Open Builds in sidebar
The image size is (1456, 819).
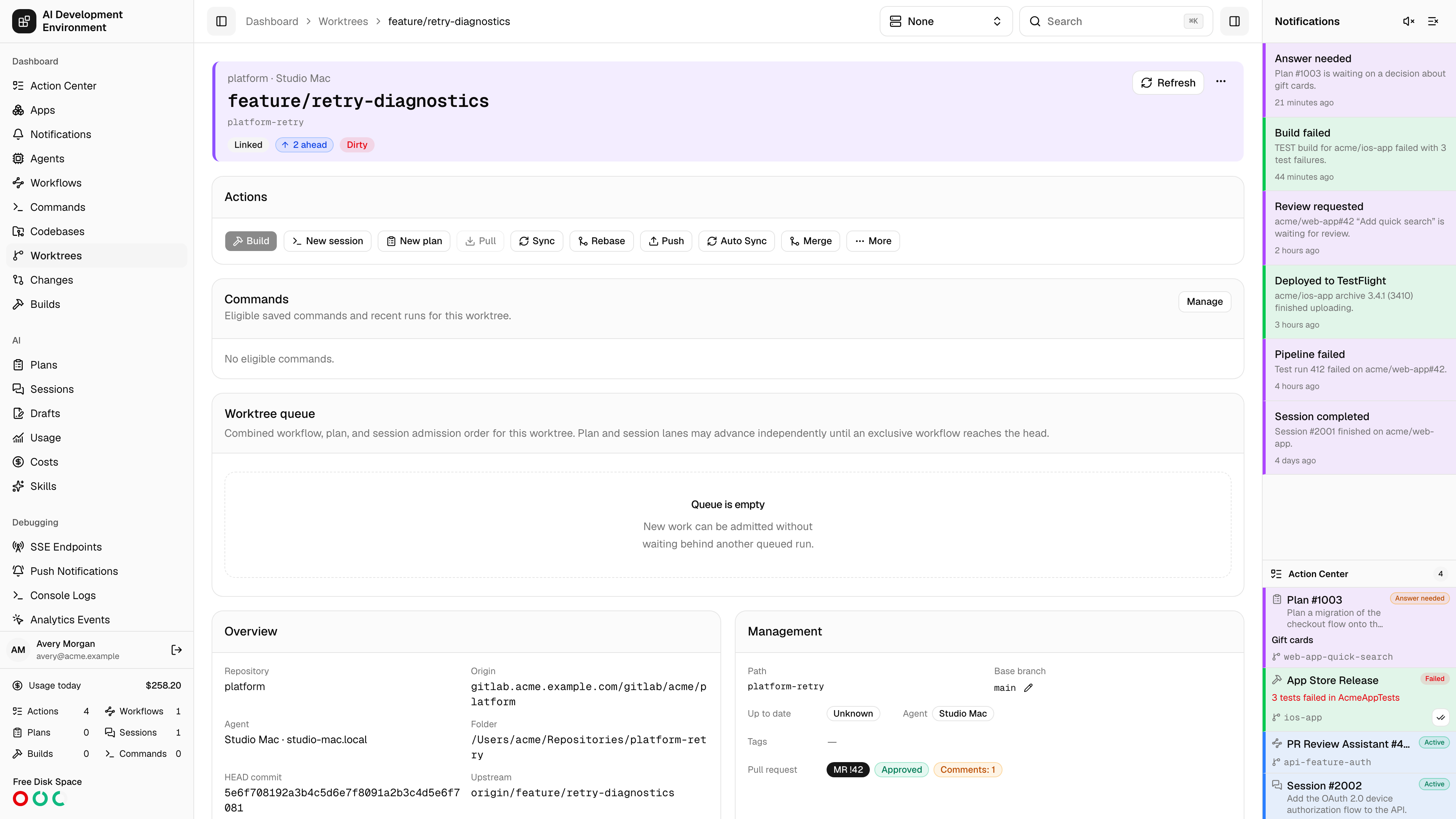pyautogui.click(x=97, y=304)
